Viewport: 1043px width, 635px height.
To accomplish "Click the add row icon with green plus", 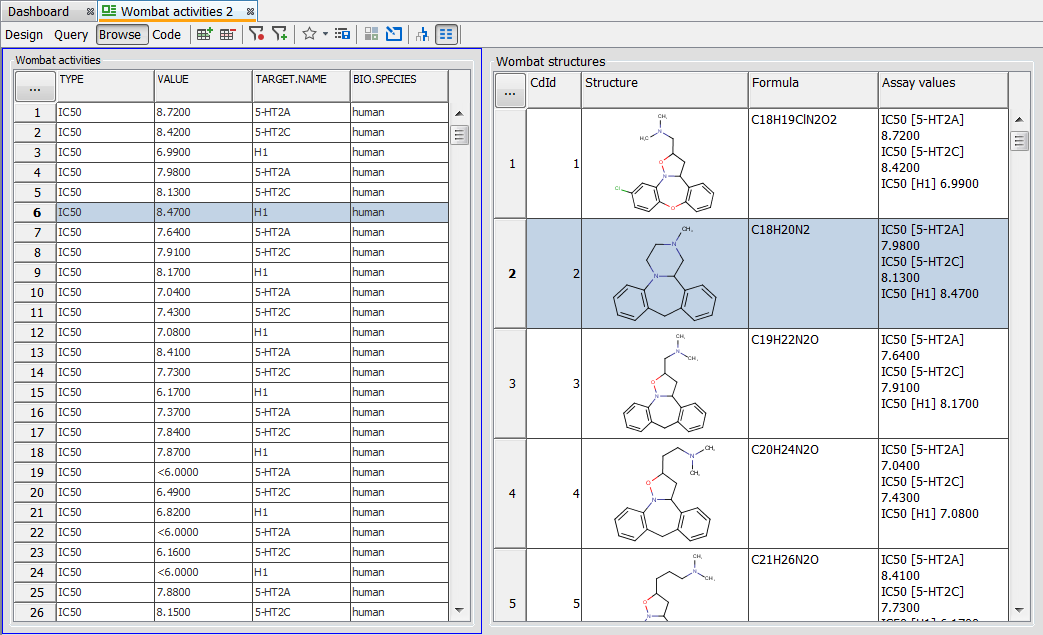I will pos(205,34).
